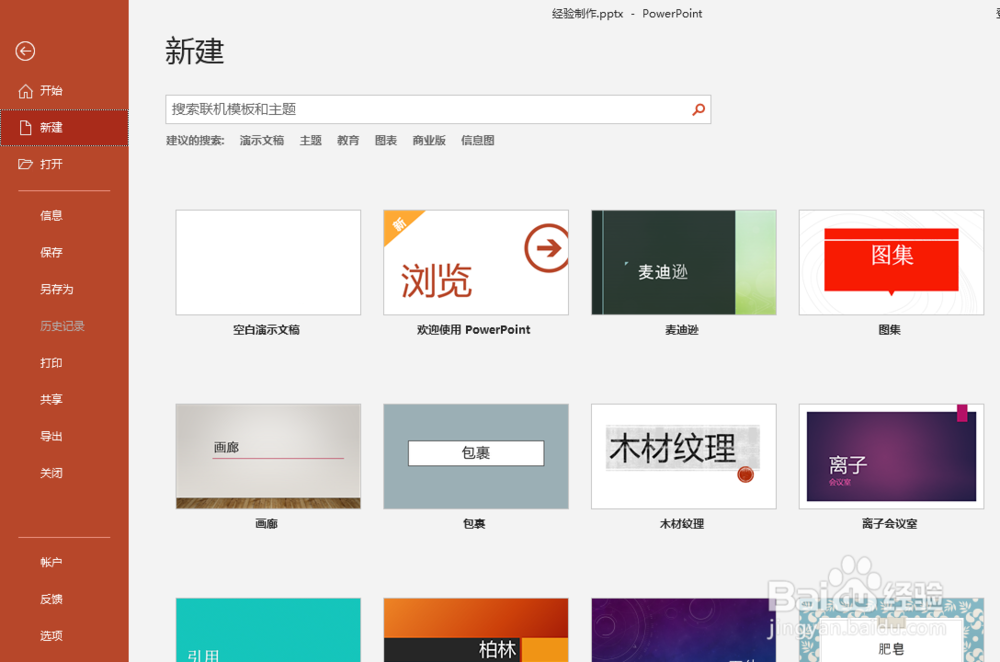Choose the 肥皂 template thumbnail
Image resolution: width=1000 pixels, height=662 pixels.
[891, 630]
